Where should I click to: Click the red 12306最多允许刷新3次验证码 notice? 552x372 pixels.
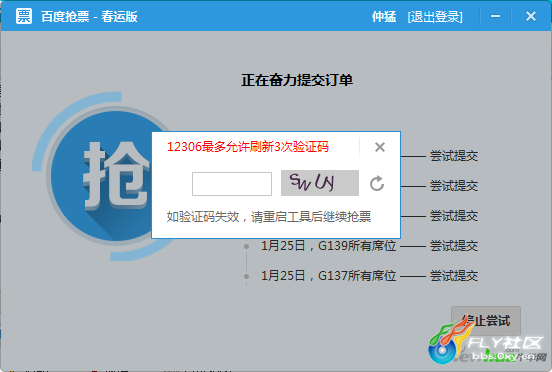pos(248,147)
